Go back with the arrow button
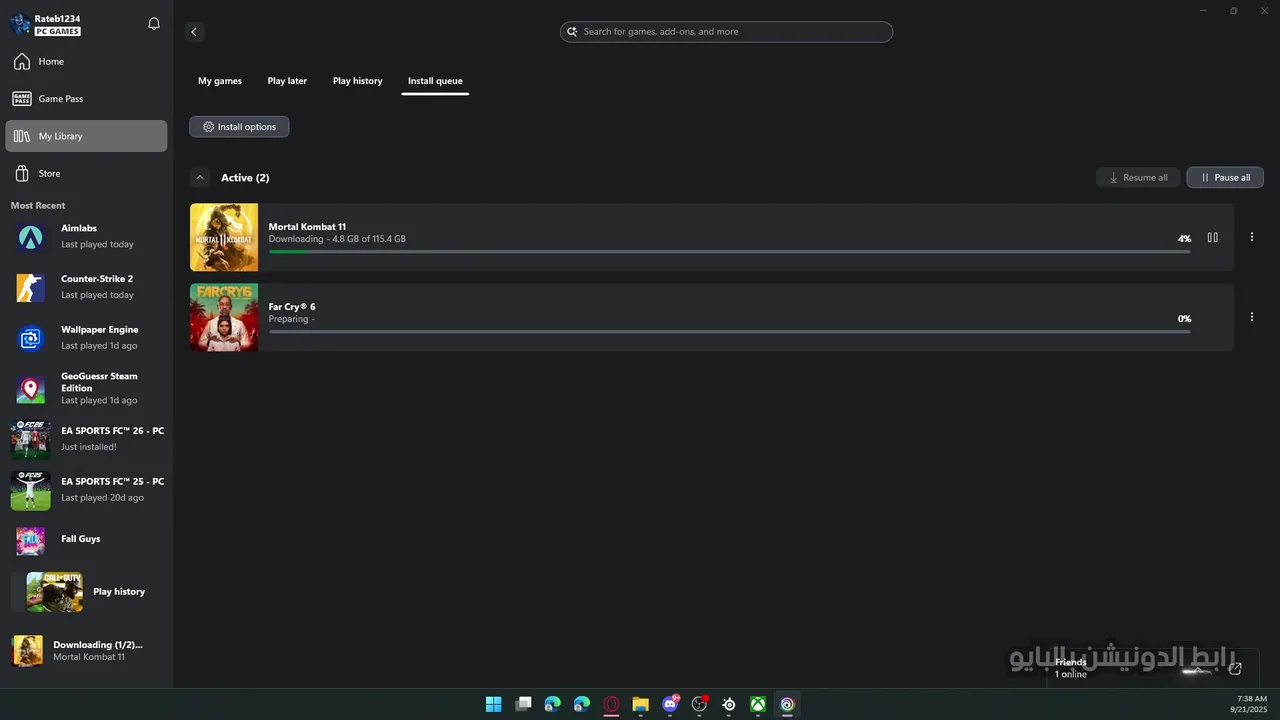 click(x=194, y=32)
